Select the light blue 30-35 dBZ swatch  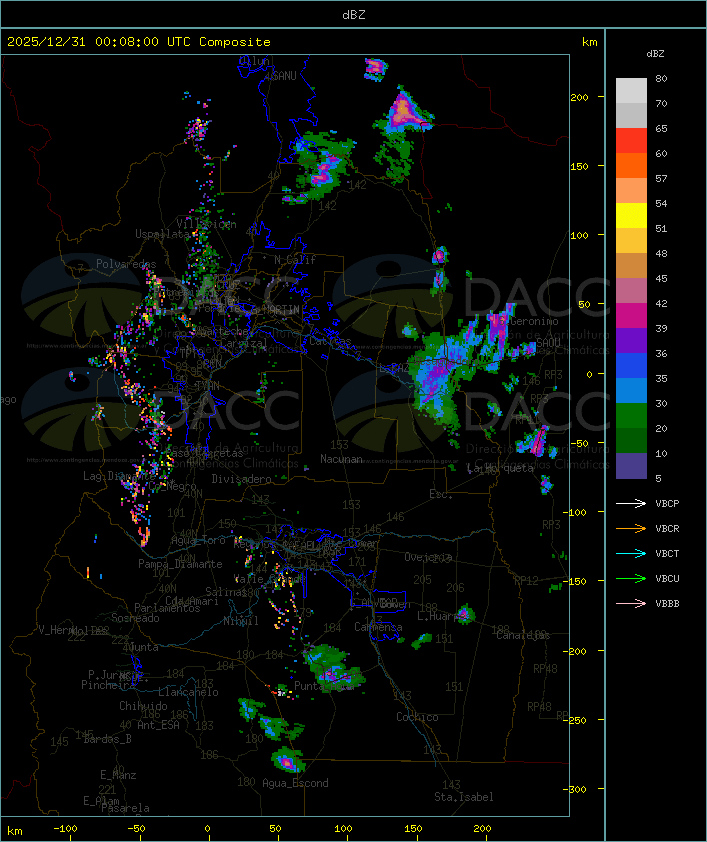pos(631,390)
